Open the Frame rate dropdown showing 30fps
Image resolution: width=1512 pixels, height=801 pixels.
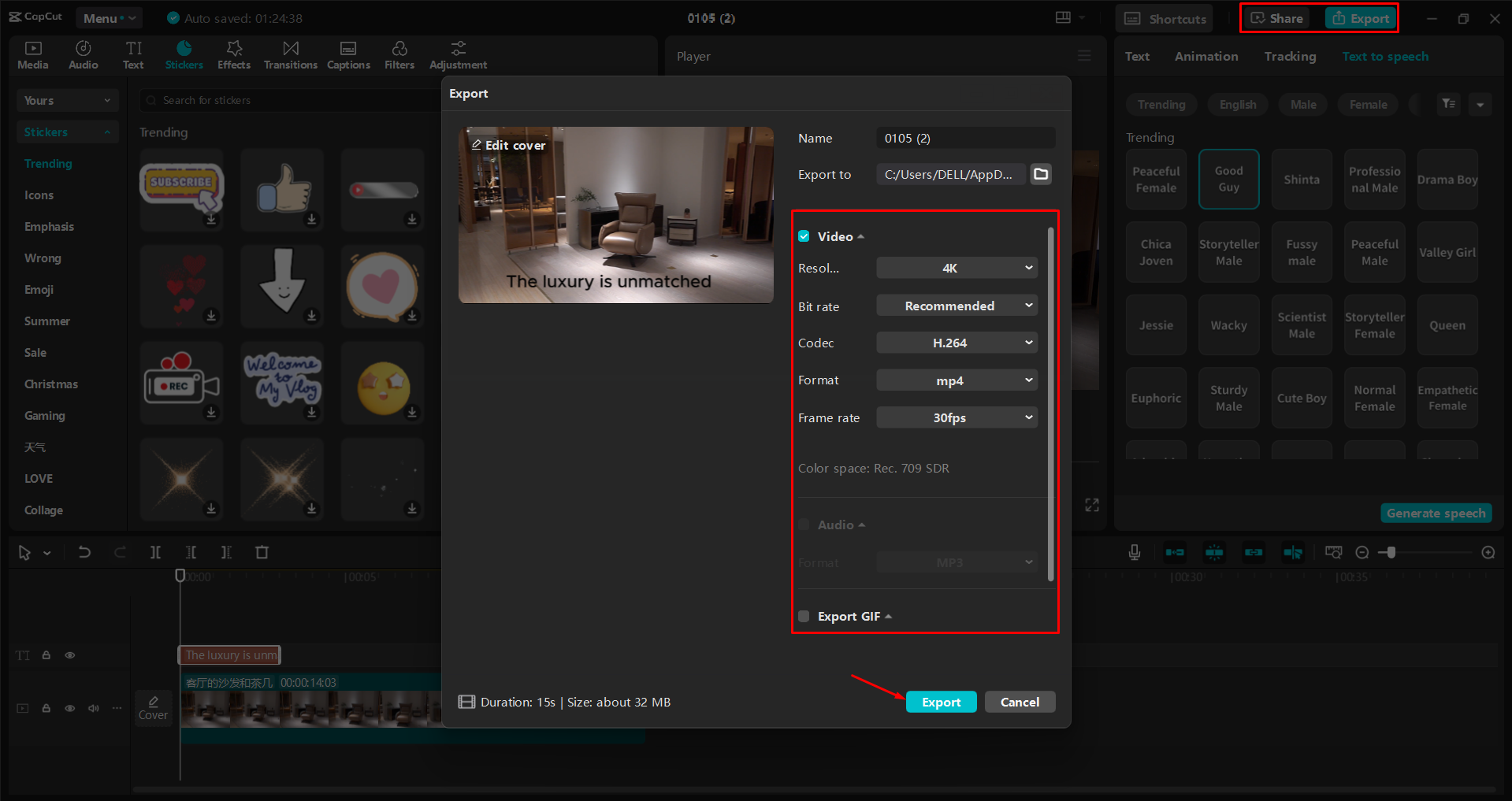(956, 417)
